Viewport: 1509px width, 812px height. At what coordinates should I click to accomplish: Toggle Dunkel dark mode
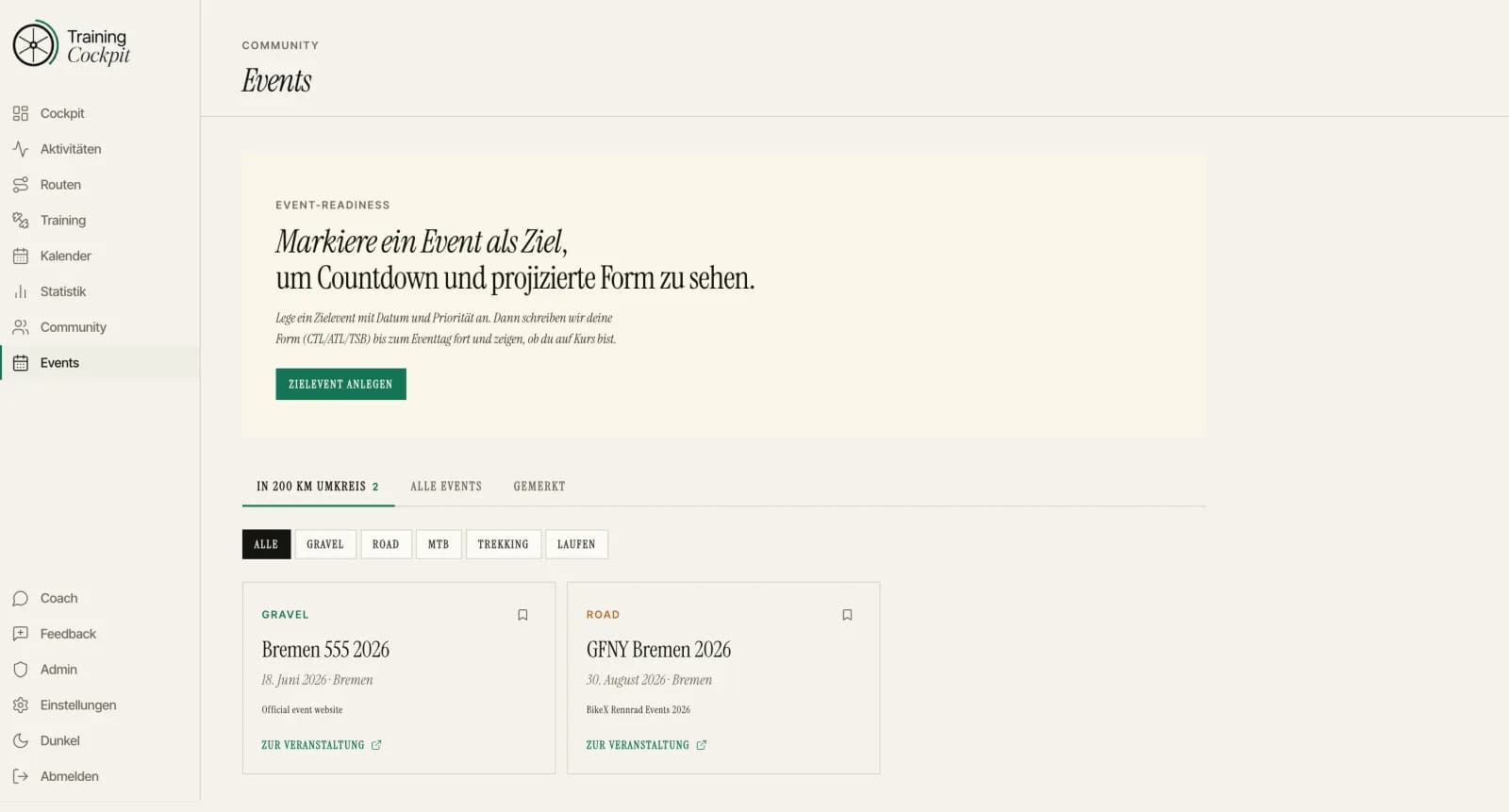tap(100, 740)
